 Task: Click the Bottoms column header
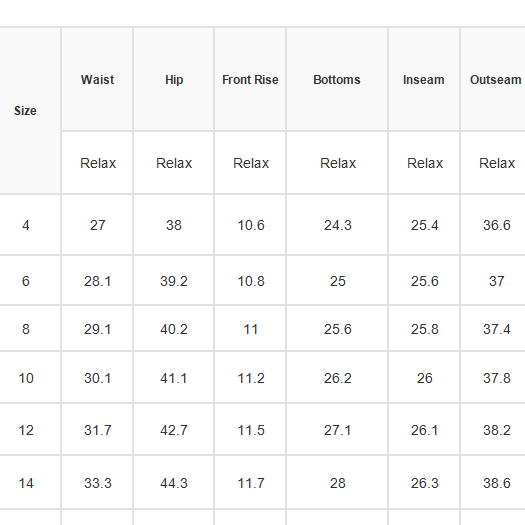coord(337,80)
